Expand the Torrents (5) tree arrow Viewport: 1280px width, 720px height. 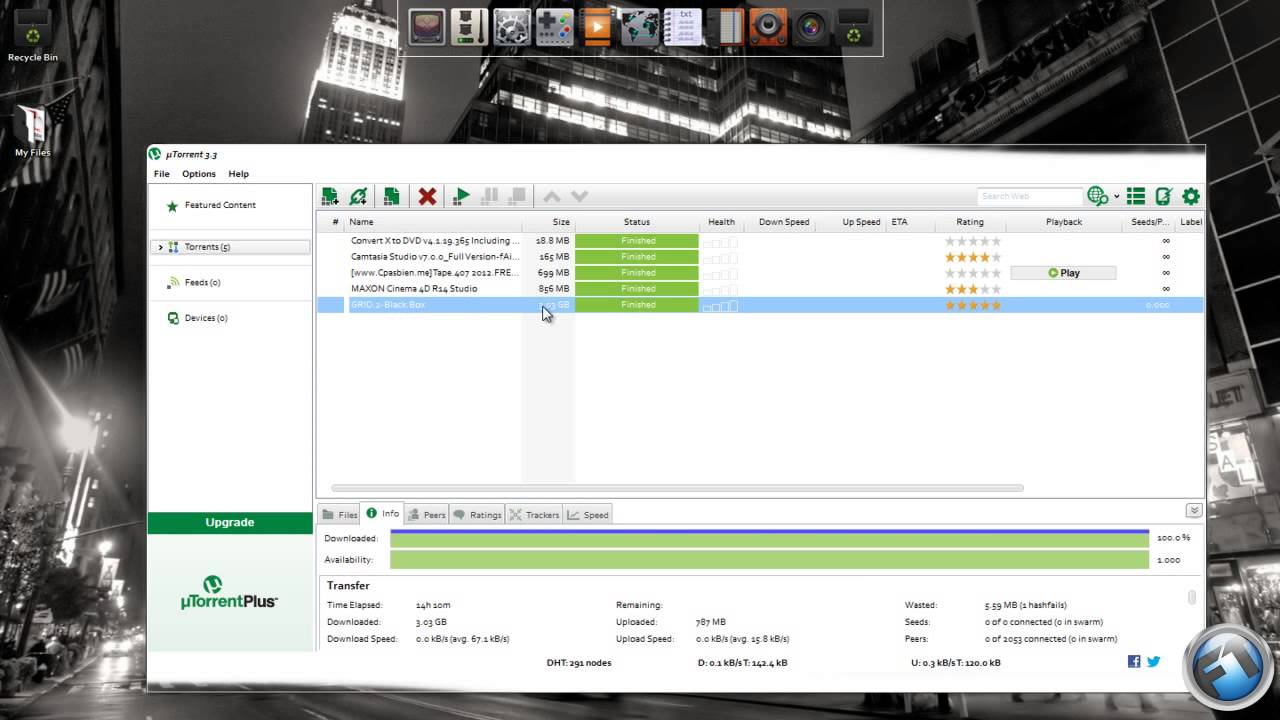160,247
